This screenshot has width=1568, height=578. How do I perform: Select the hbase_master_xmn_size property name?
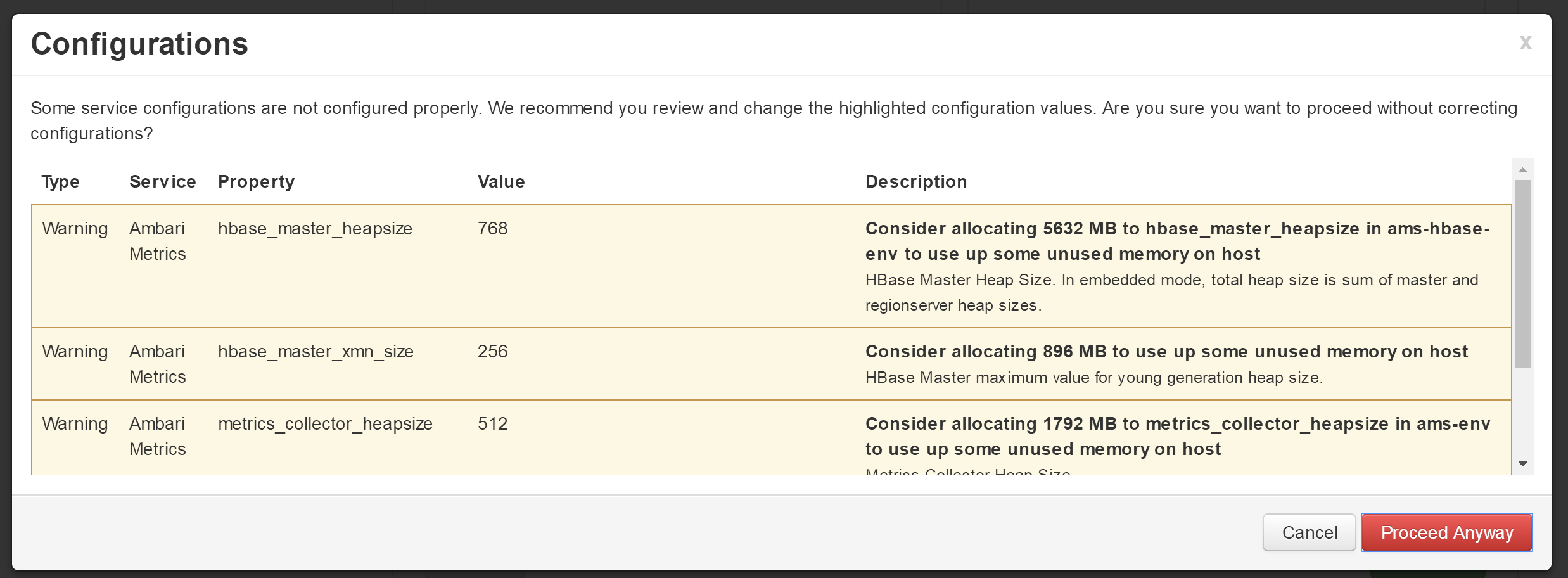pos(316,352)
